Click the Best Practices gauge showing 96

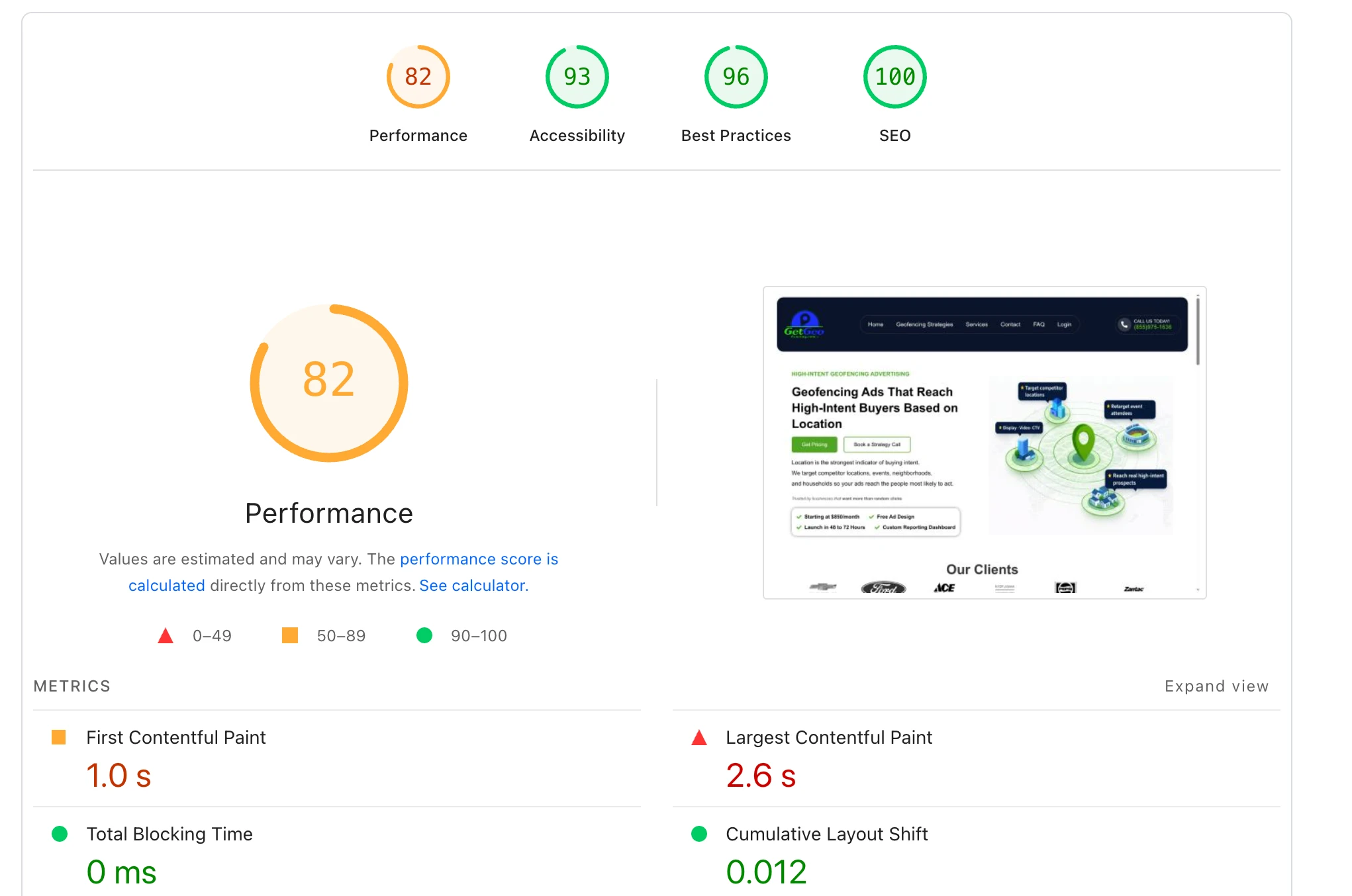735,76
